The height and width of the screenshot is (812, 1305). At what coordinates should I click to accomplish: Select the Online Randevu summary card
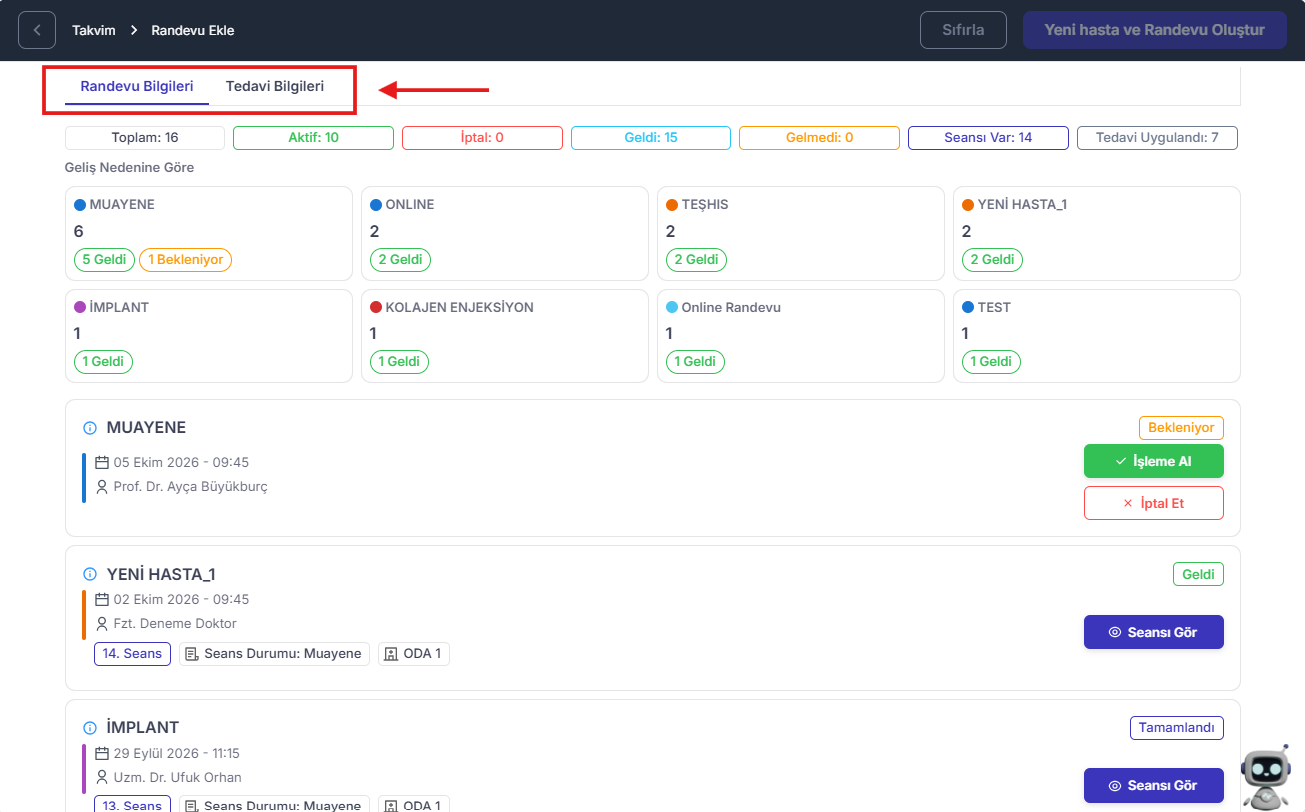click(801, 336)
